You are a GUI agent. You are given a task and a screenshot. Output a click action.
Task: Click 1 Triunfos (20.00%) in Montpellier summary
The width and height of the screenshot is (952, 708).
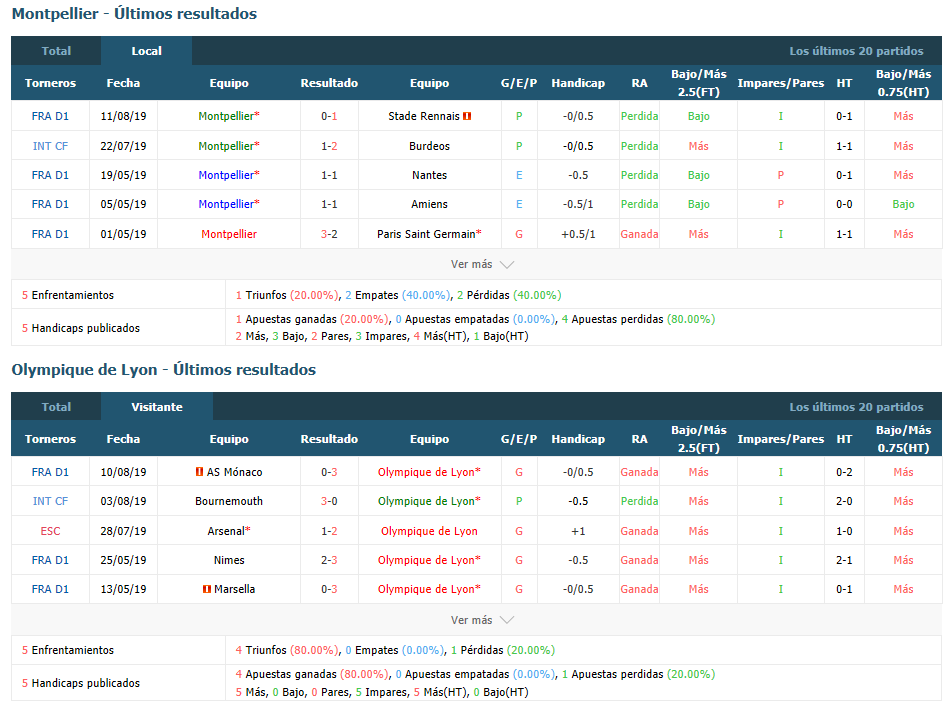coord(287,295)
